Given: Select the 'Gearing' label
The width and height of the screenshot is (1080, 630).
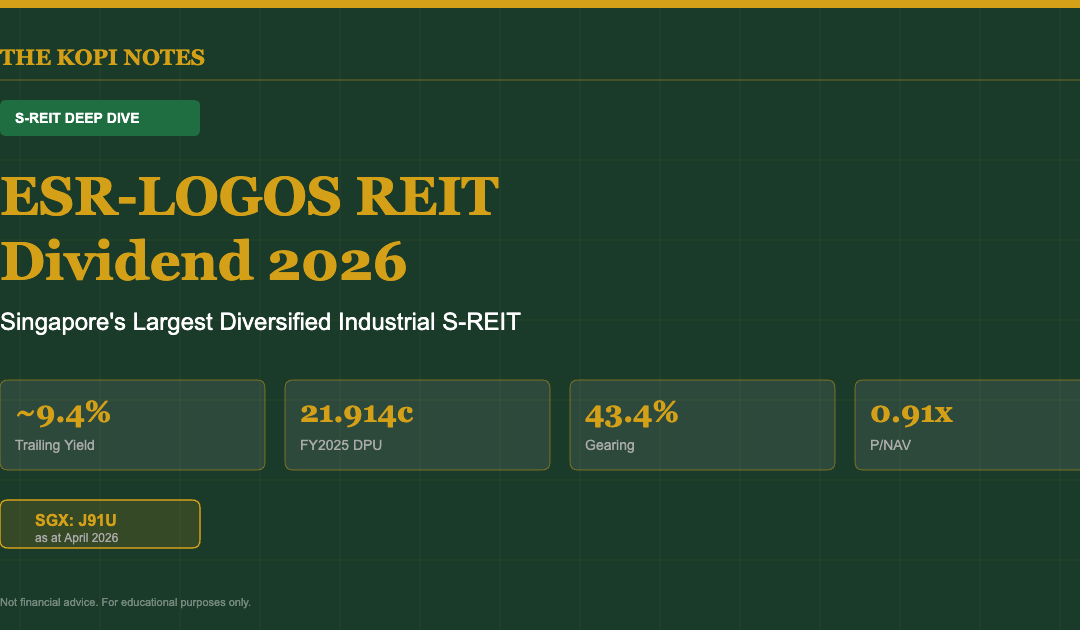Looking at the screenshot, I should point(610,445).
